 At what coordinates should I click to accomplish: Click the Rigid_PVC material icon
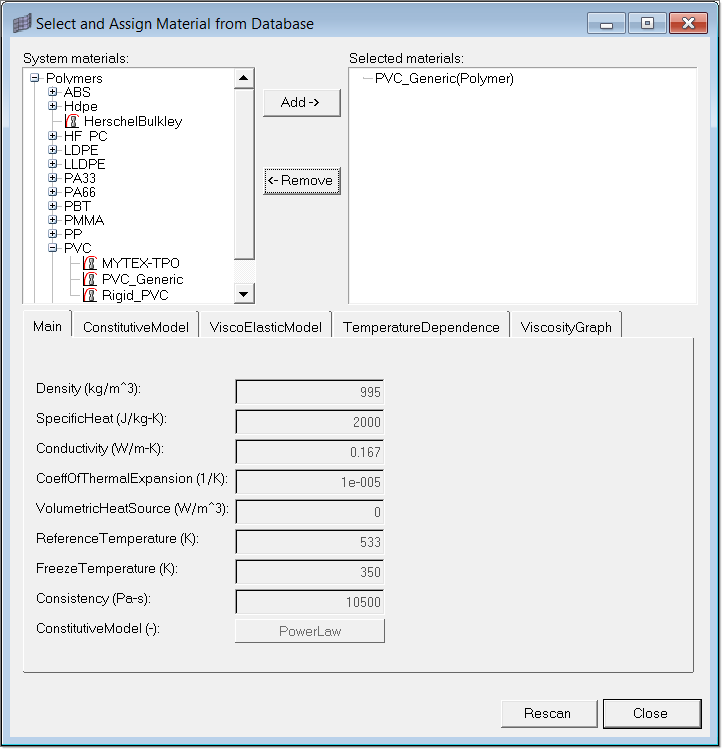tap(90, 295)
